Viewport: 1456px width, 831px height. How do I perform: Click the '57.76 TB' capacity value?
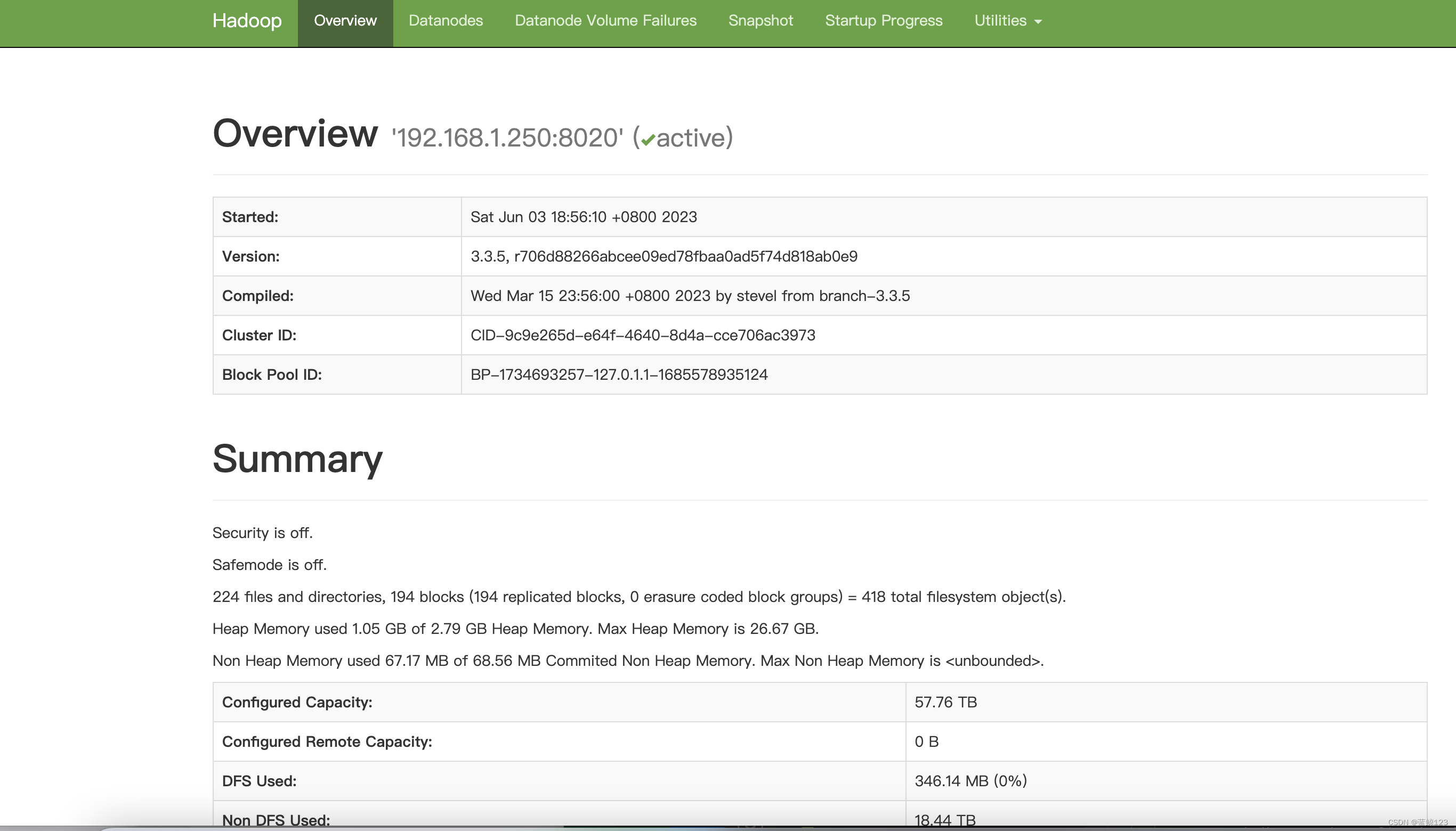point(945,702)
